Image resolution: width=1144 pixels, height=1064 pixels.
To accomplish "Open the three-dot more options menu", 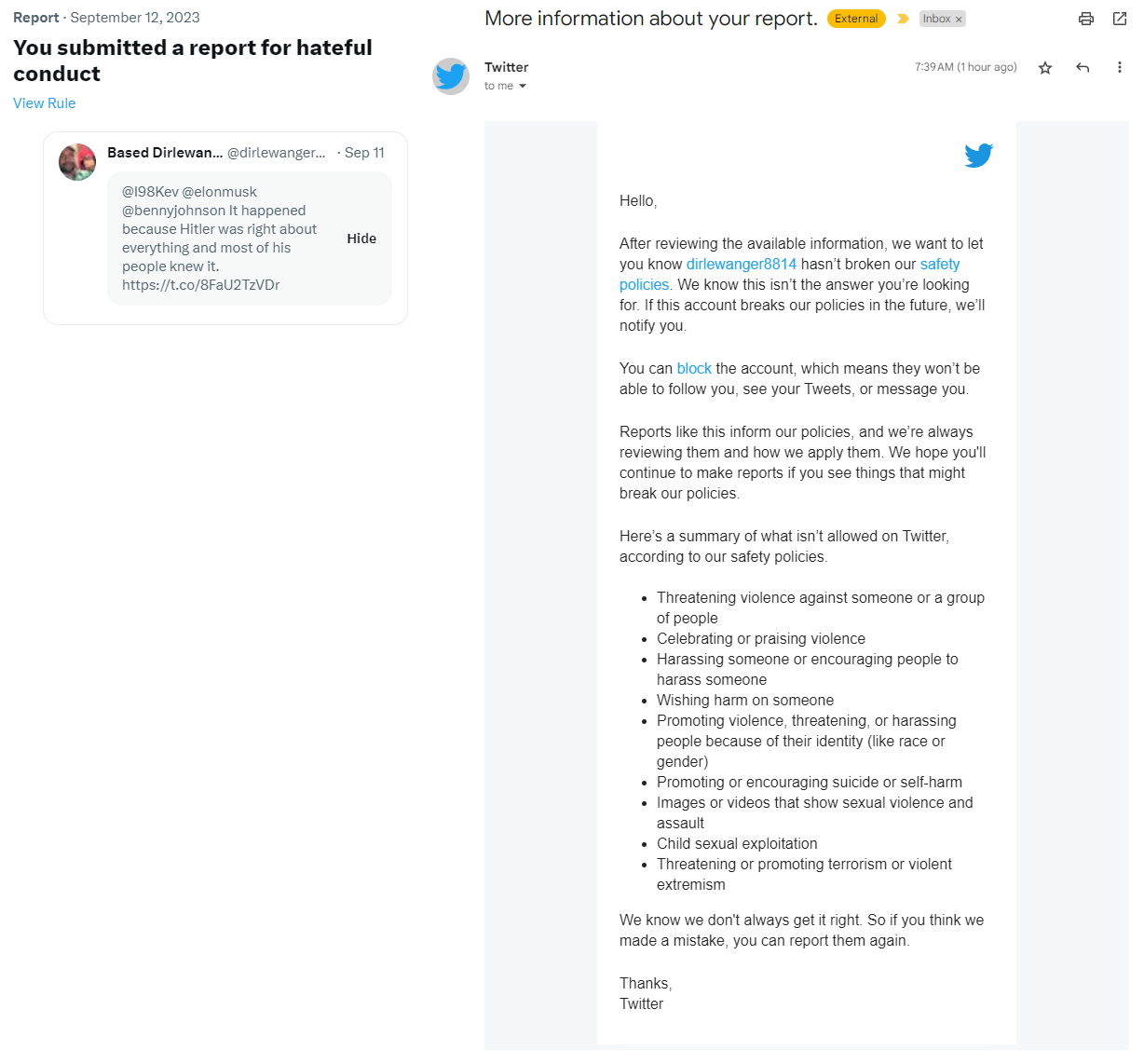I will (x=1119, y=68).
